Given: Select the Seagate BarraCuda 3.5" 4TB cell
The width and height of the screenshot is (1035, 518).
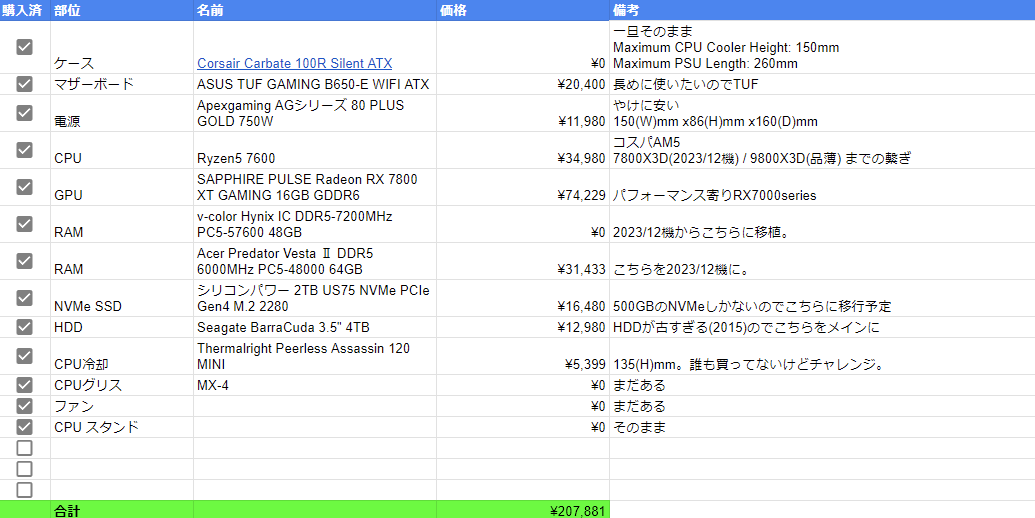Looking at the screenshot, I should pyautogui.click(x=315, y=327).
